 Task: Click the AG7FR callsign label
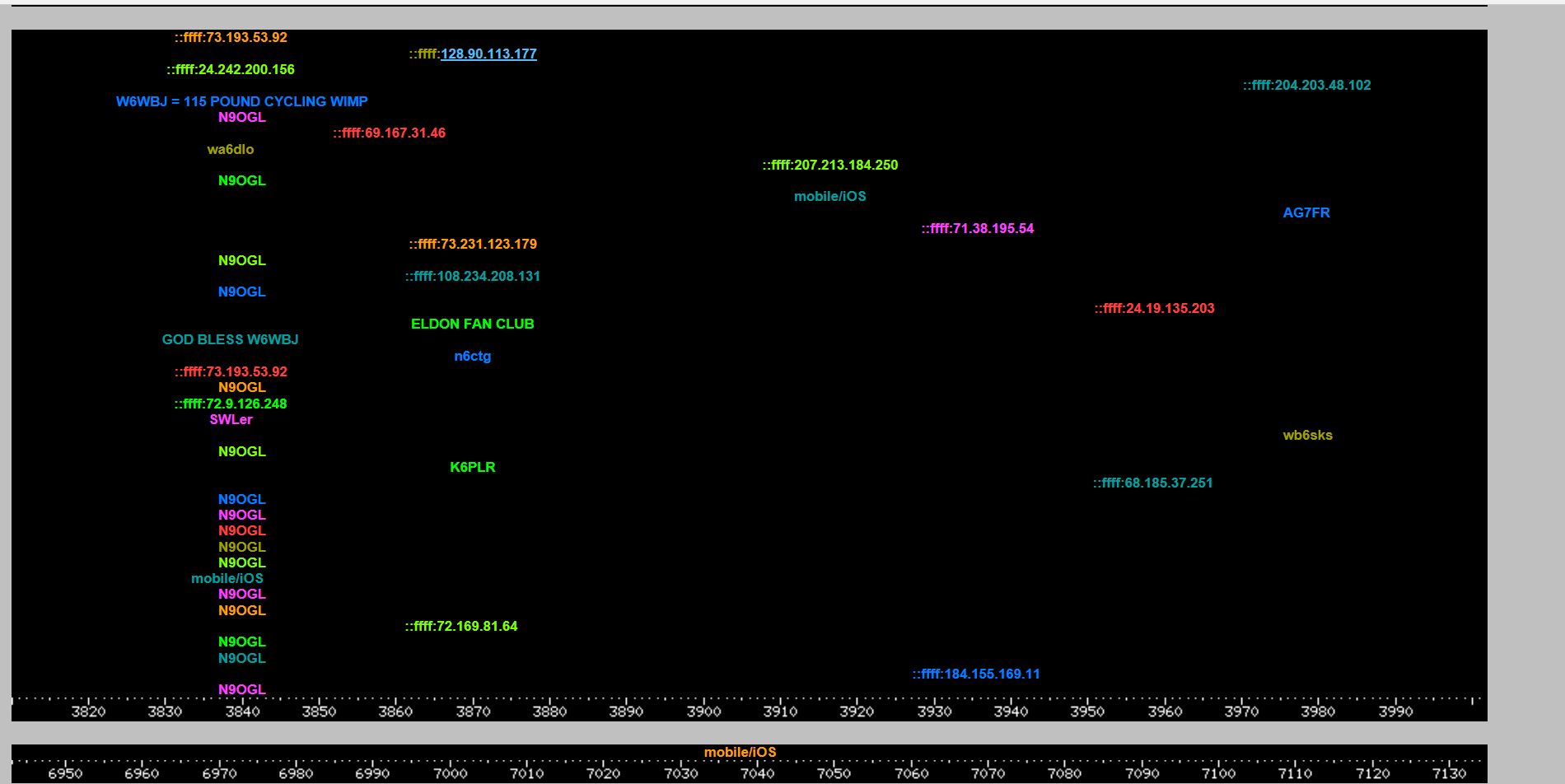(x=1306, y=212)
